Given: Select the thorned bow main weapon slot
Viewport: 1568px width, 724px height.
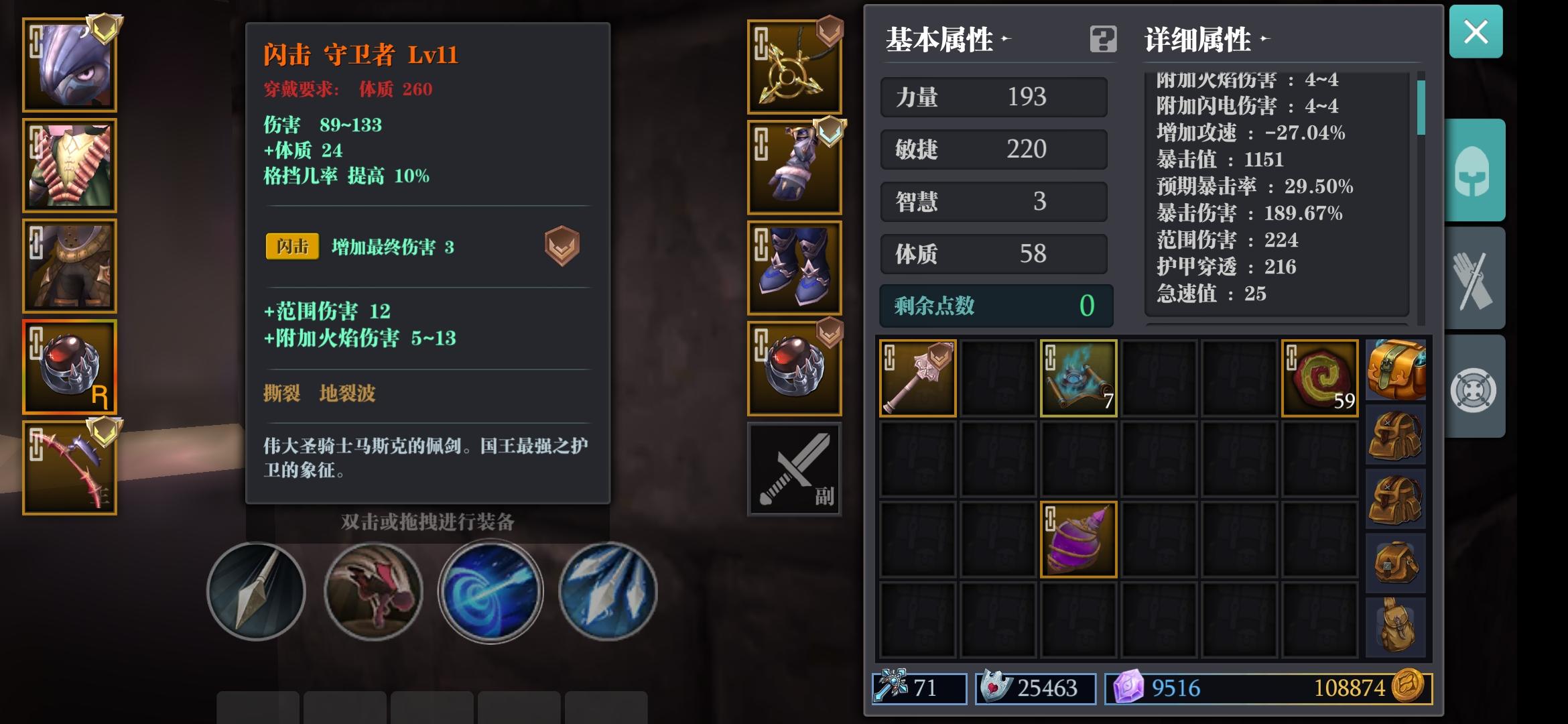Looking at the screenshot, I should point(70,468).
